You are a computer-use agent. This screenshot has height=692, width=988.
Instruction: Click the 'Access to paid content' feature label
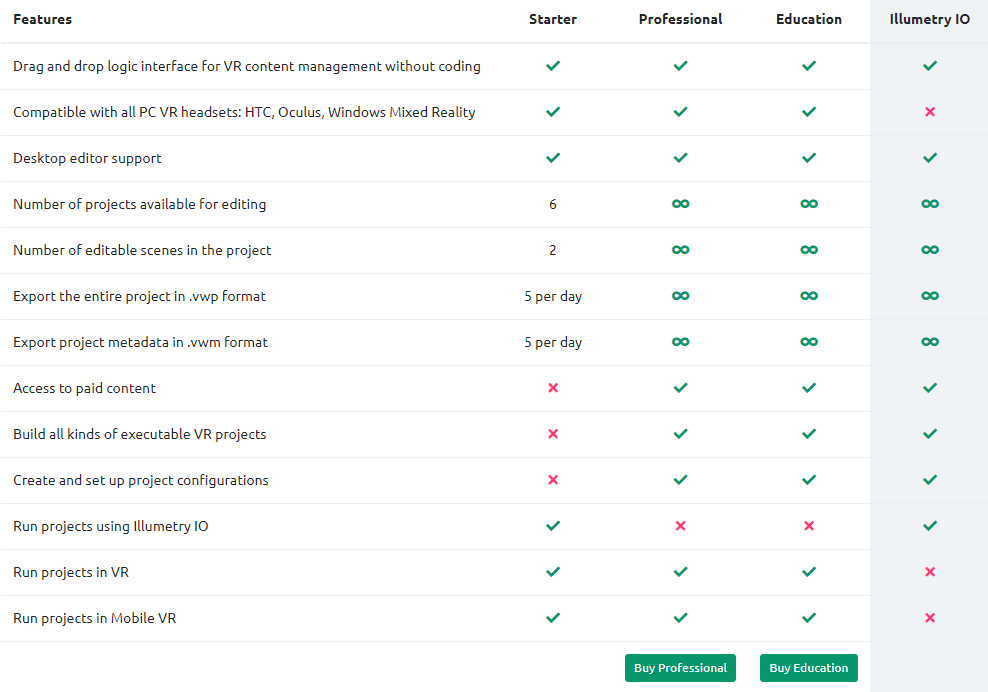(84, 388)
